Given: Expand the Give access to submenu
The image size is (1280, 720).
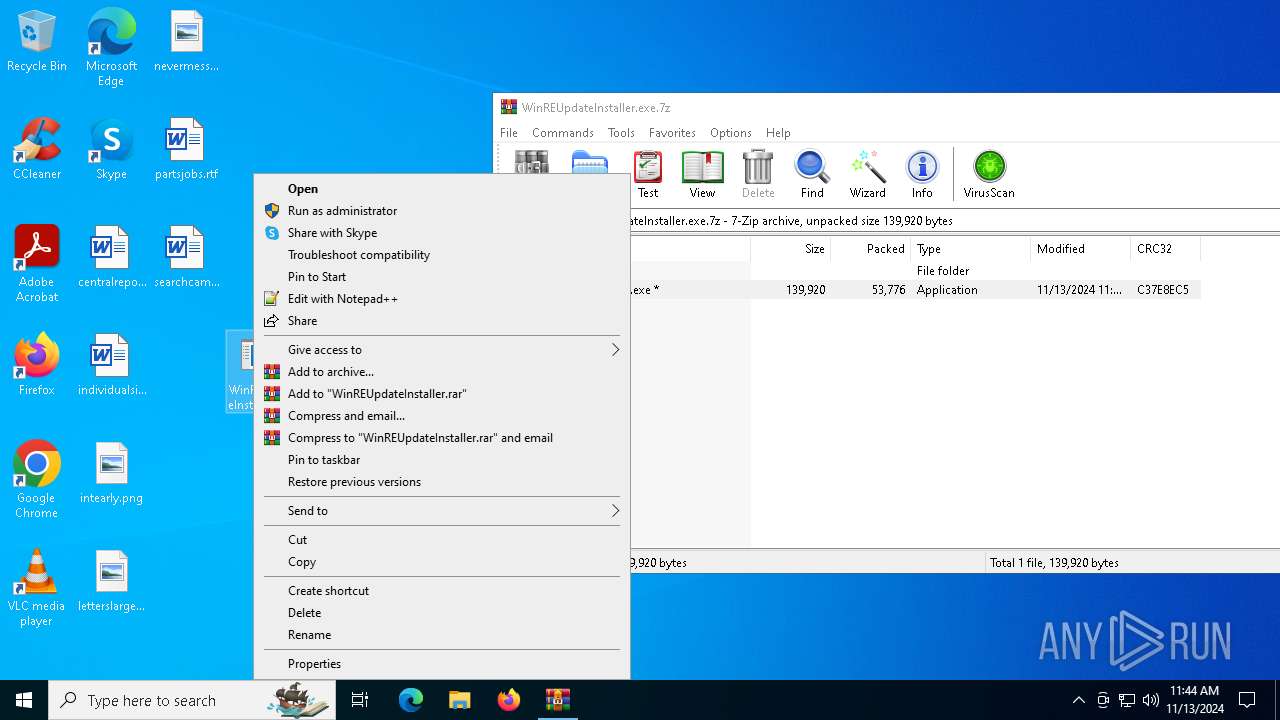Looking at the screenshot, I should coord(442,350).
